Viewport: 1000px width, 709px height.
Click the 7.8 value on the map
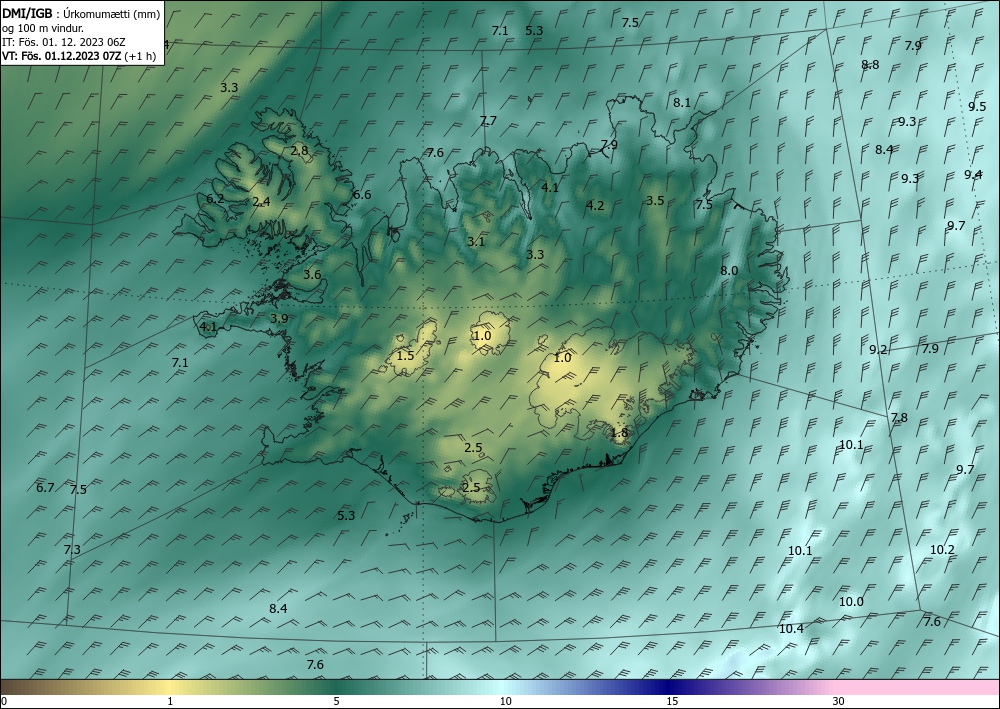click(x=899, y=418)
